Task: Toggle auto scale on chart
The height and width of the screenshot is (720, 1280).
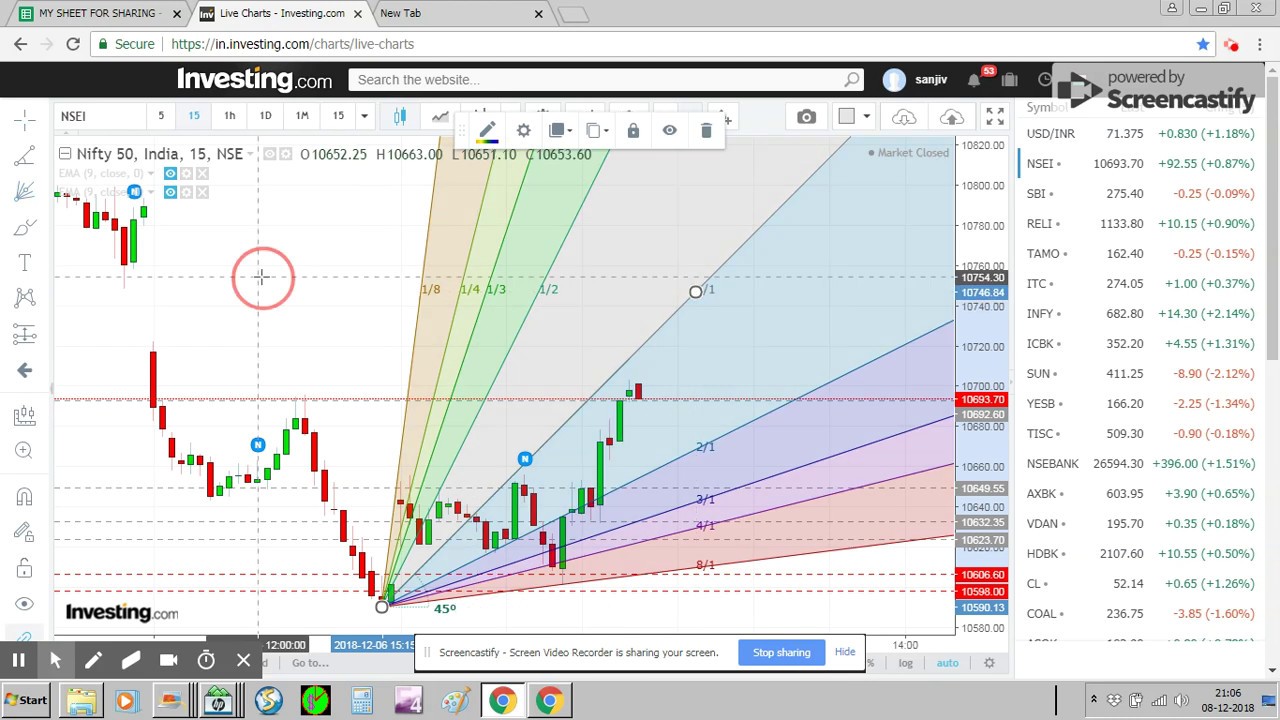Action: (947, 663)
